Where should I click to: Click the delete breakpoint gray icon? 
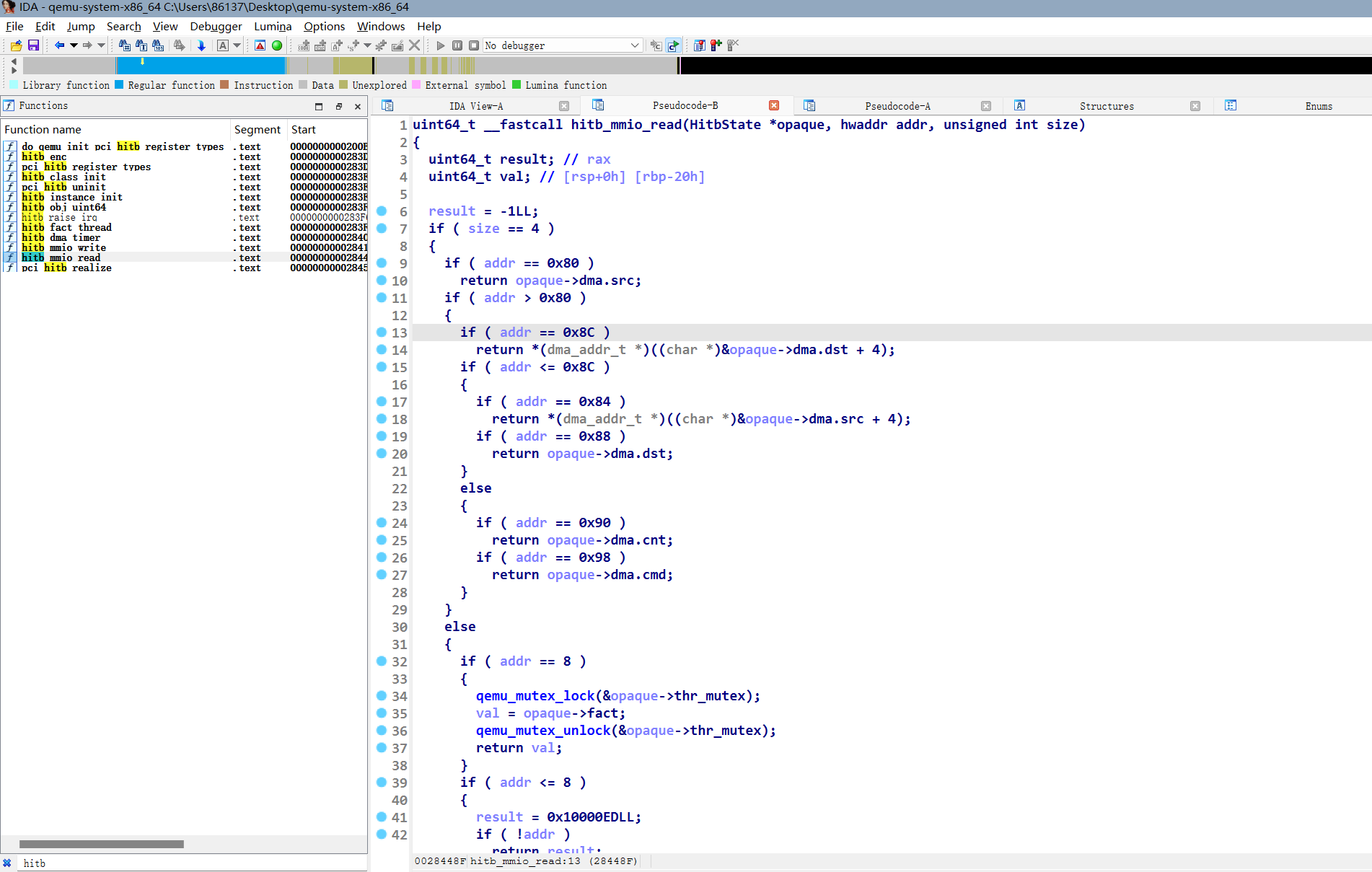733,45
